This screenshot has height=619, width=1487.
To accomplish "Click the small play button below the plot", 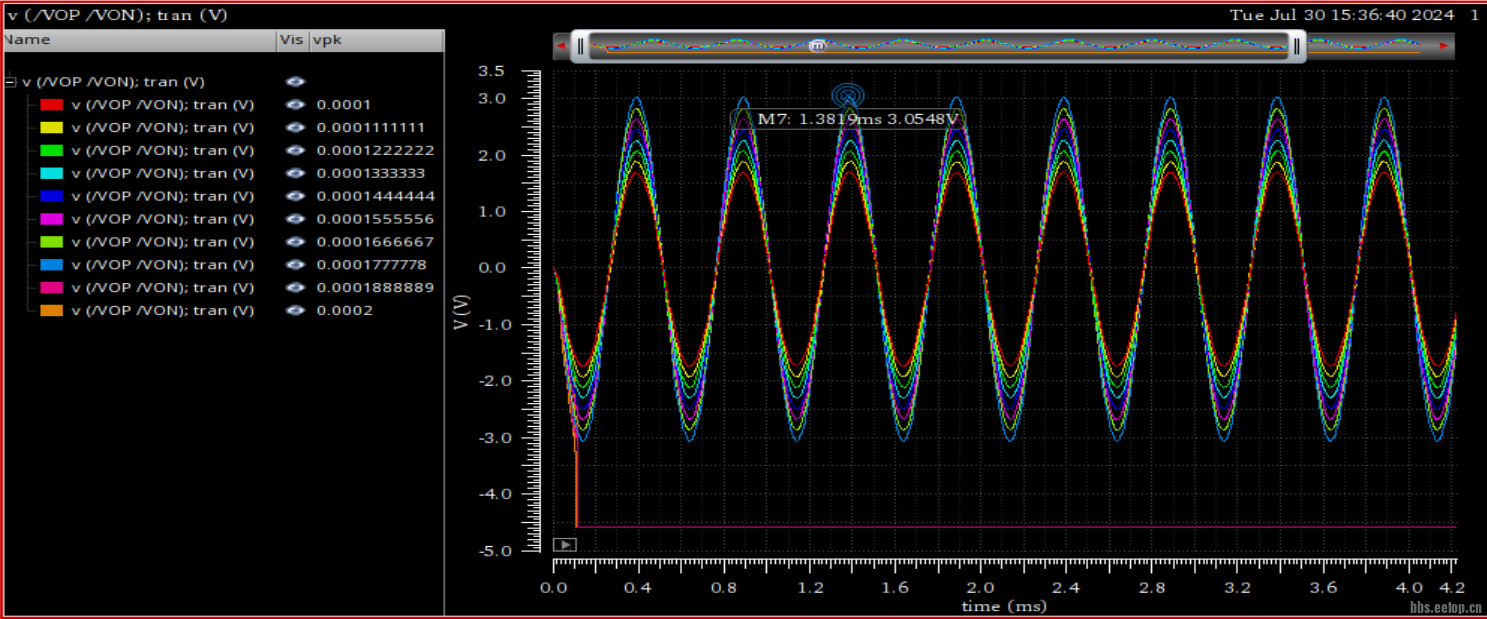I will [x=564, y=545].
